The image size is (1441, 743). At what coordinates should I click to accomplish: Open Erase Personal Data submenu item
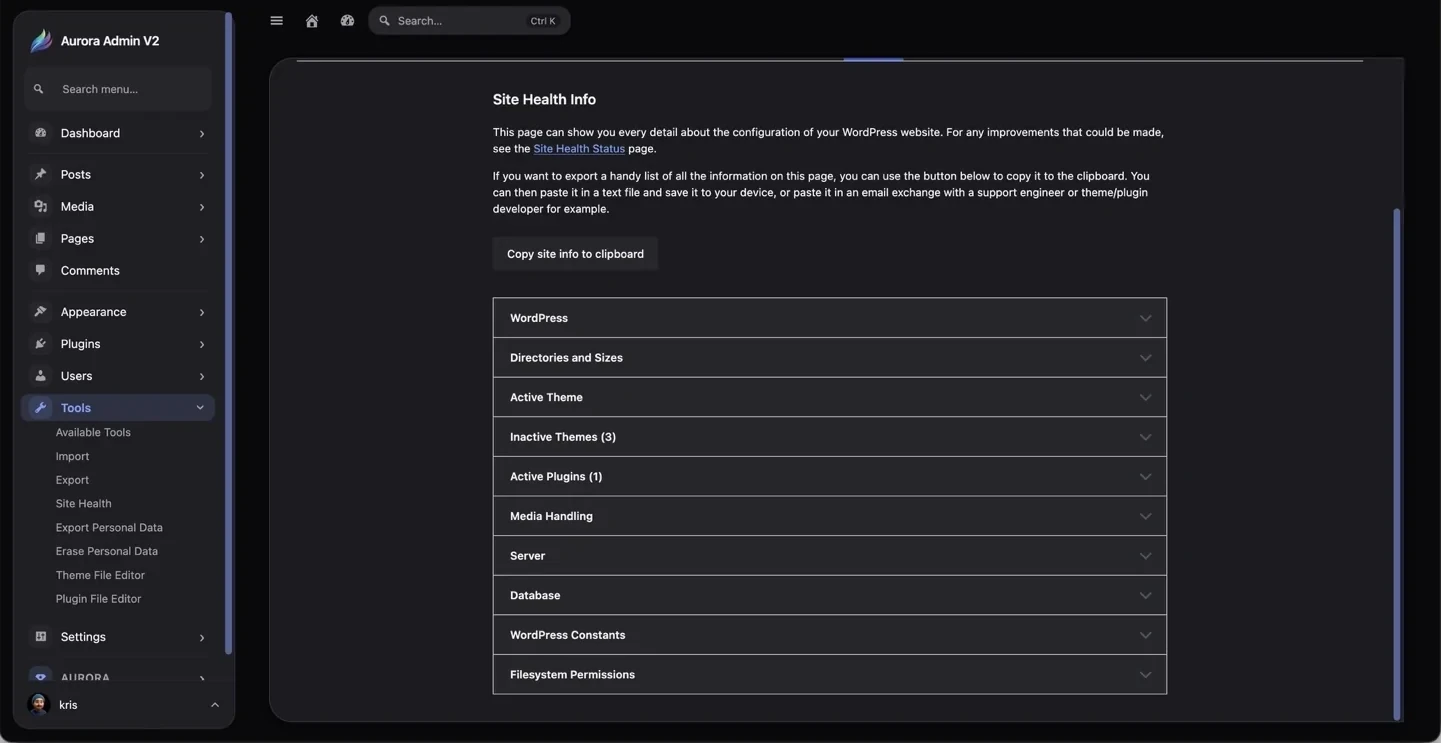(x=106, y=551)
